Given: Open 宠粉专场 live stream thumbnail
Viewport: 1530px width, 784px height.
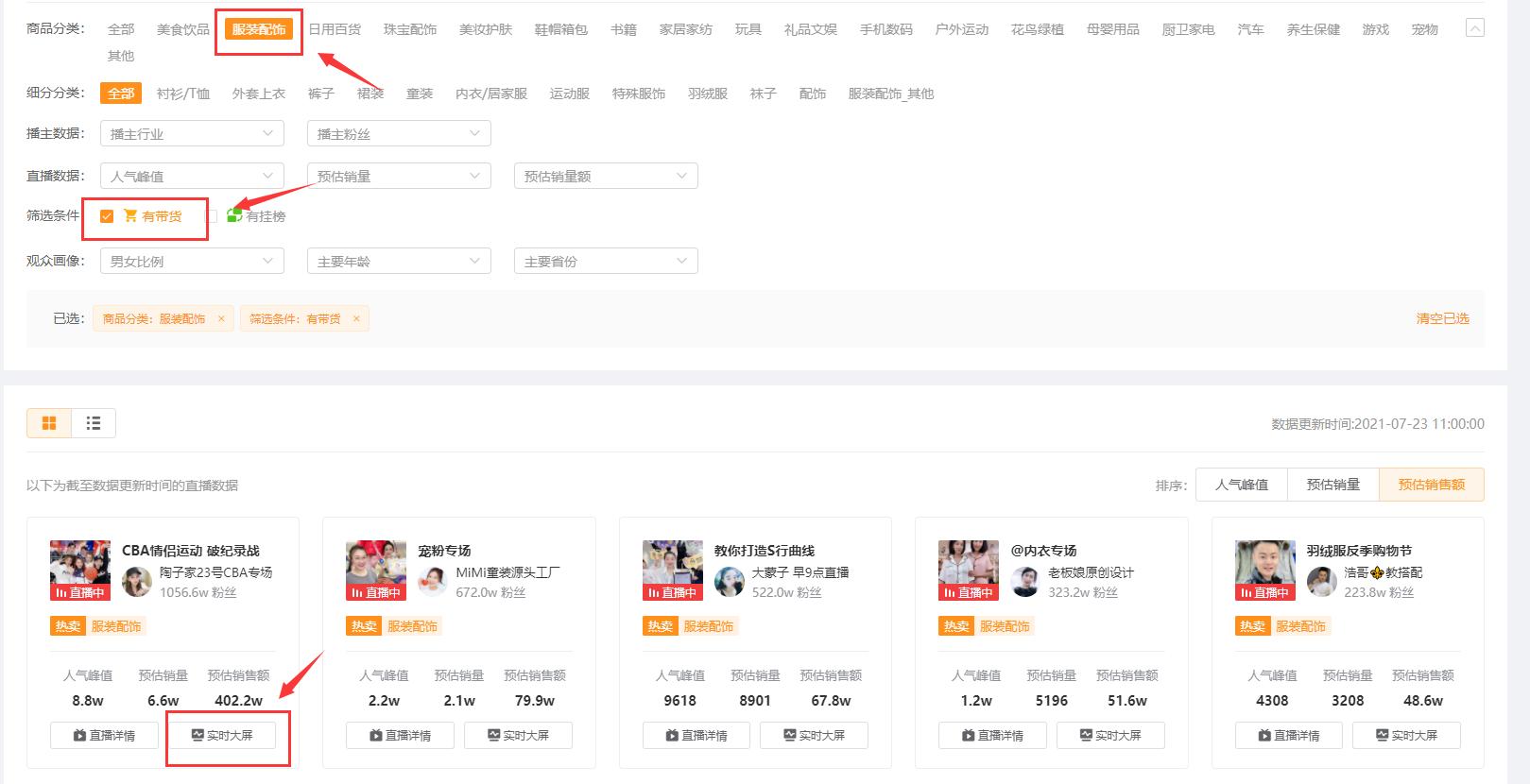Looking at the screenshot, I should pyautogui.click(x=376, y=571).
